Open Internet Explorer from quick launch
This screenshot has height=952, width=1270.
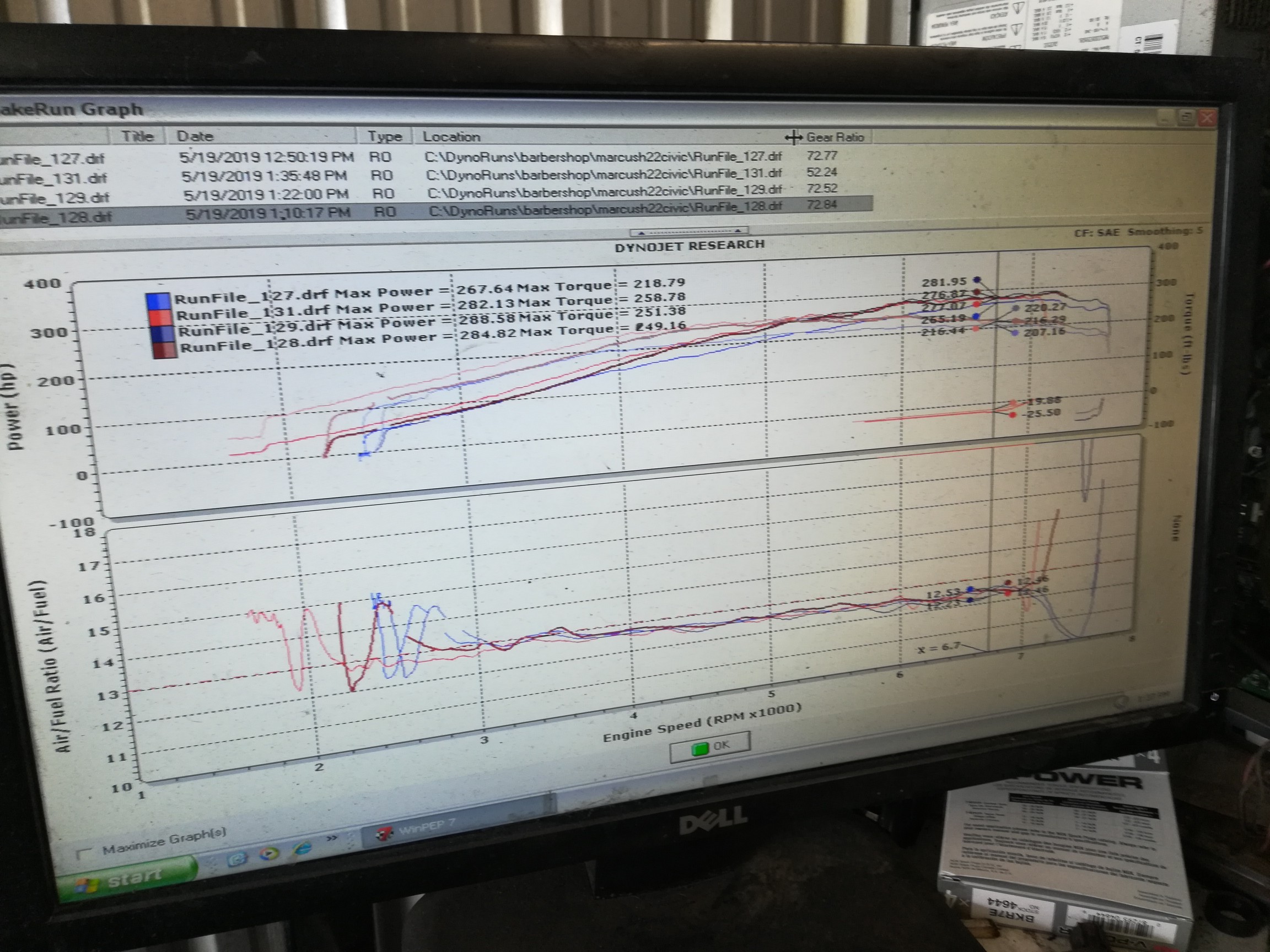[303, 849]
